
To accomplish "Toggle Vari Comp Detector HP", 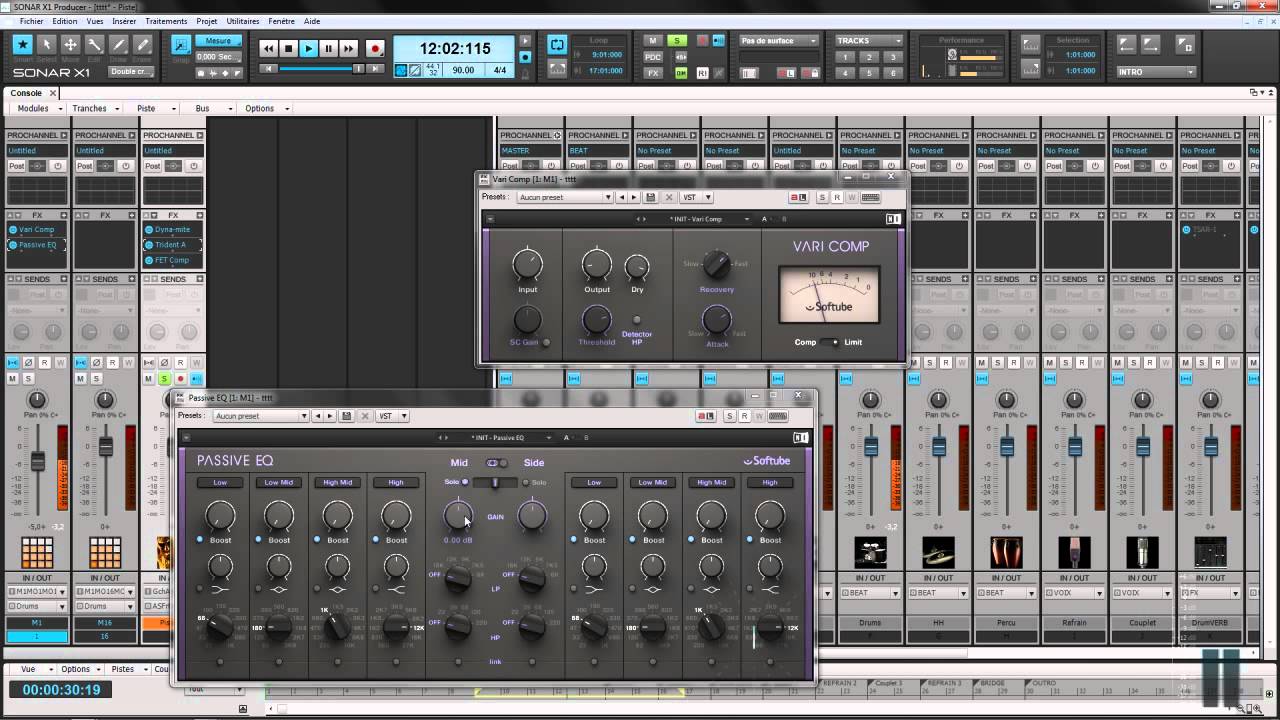I will pyautogui.click(x=637, y=320).
